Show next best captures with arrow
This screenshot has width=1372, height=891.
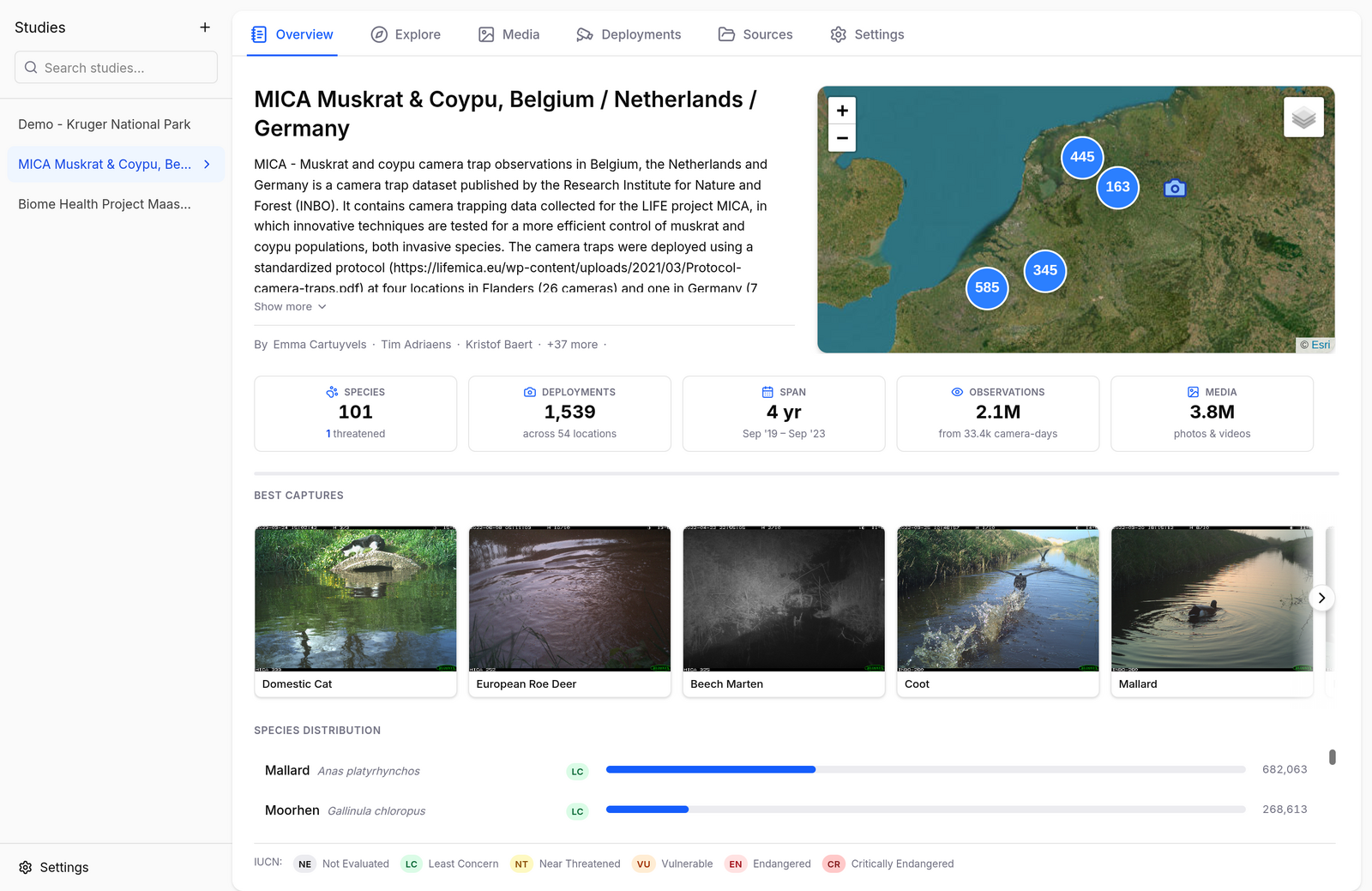(1321, 598)
